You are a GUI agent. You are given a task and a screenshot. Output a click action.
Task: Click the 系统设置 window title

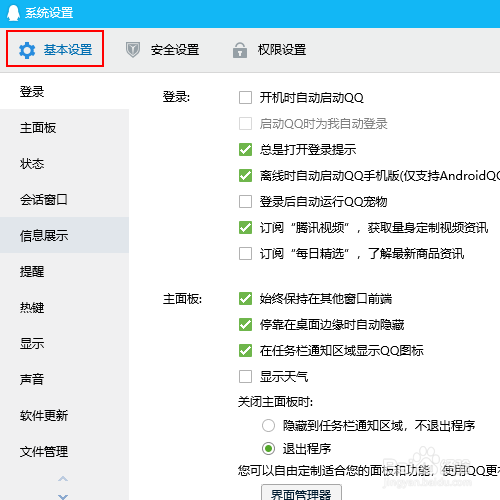click(49, 13)
